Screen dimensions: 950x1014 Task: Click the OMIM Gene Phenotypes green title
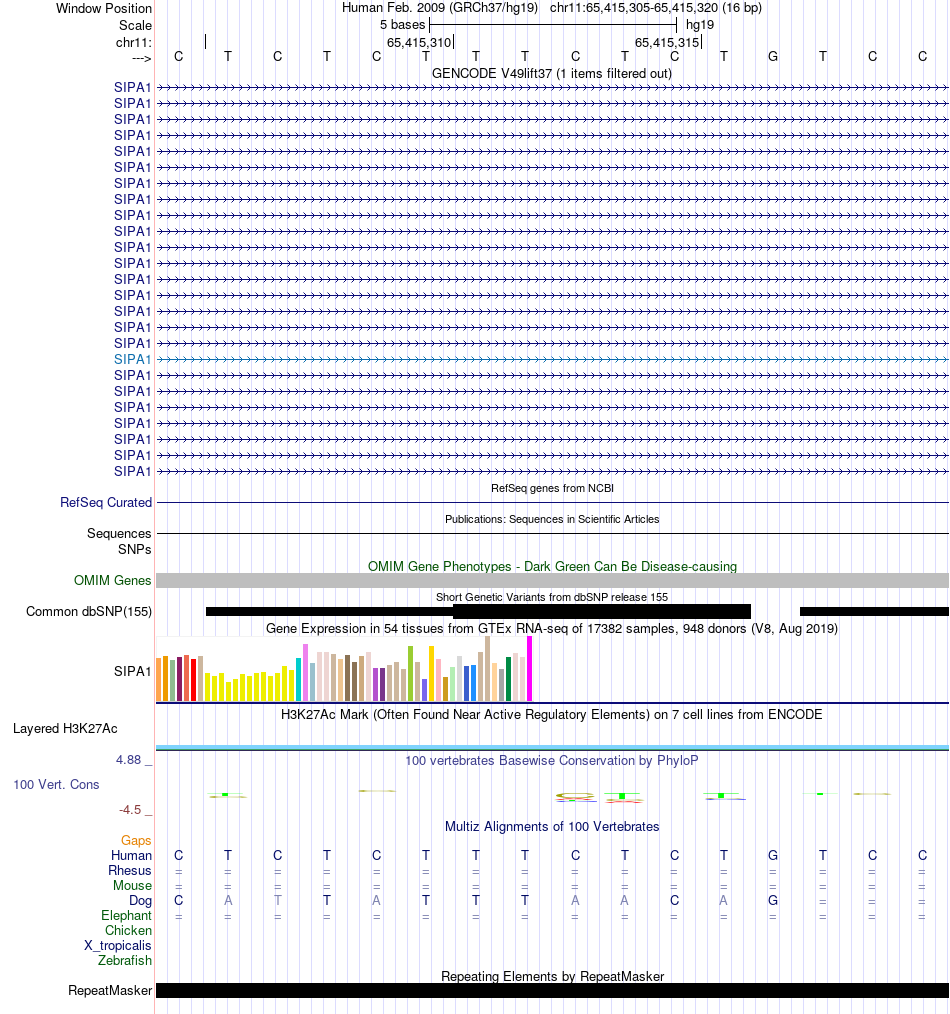tap(552, 566)
